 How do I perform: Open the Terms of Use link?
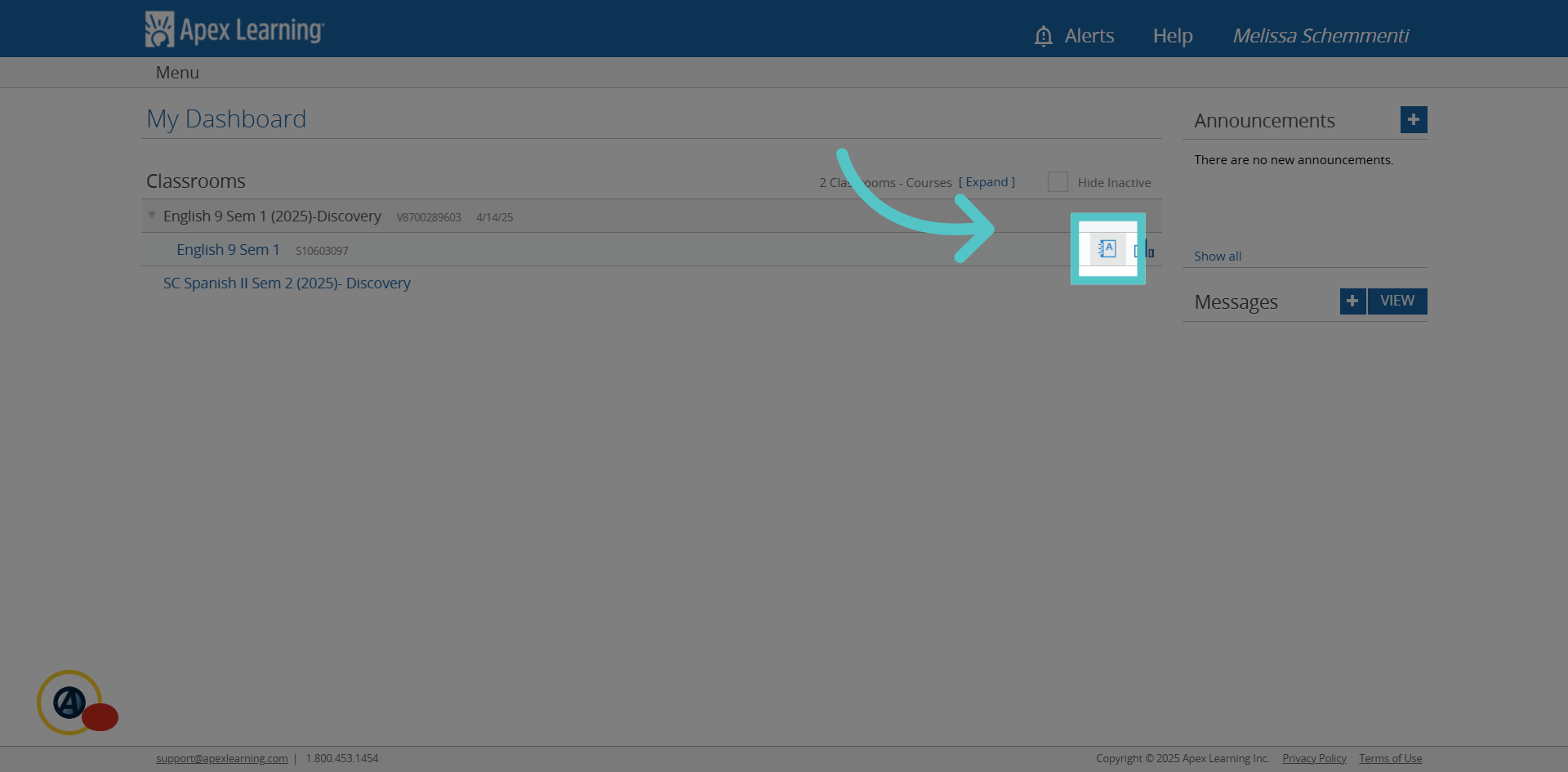1390,758
